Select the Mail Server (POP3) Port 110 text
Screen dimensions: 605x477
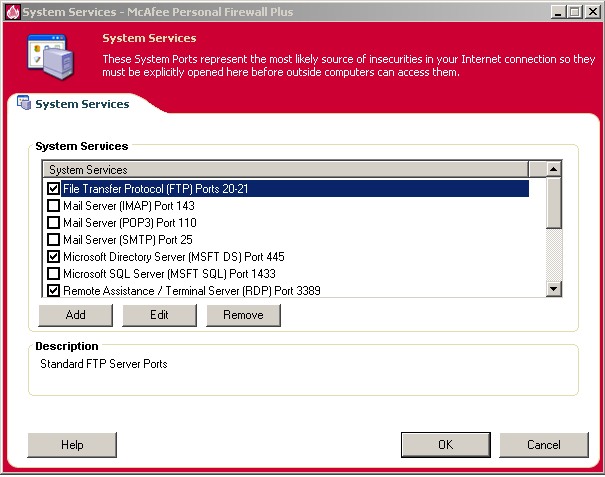coord(130,223)
